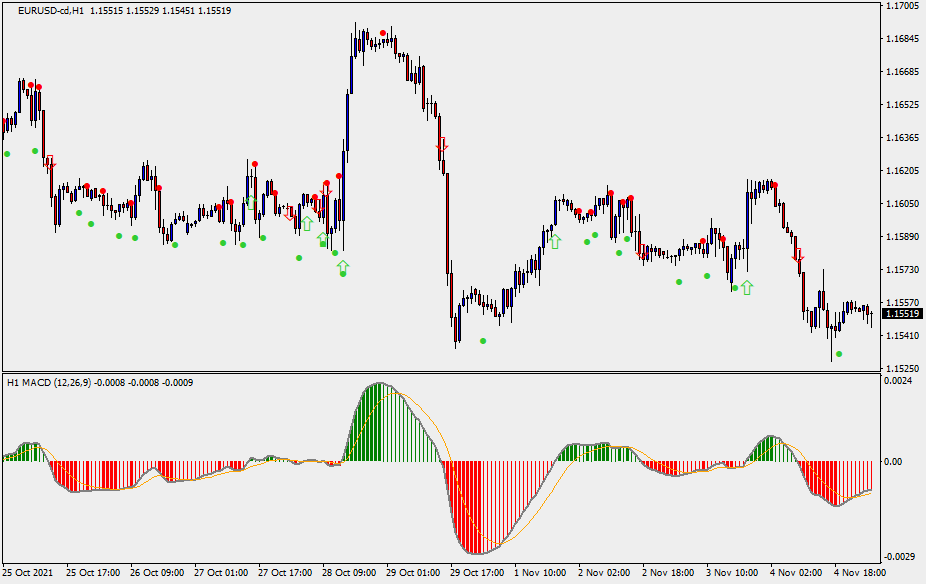Select the rightmost green dot on the chart

pos(839,354)
